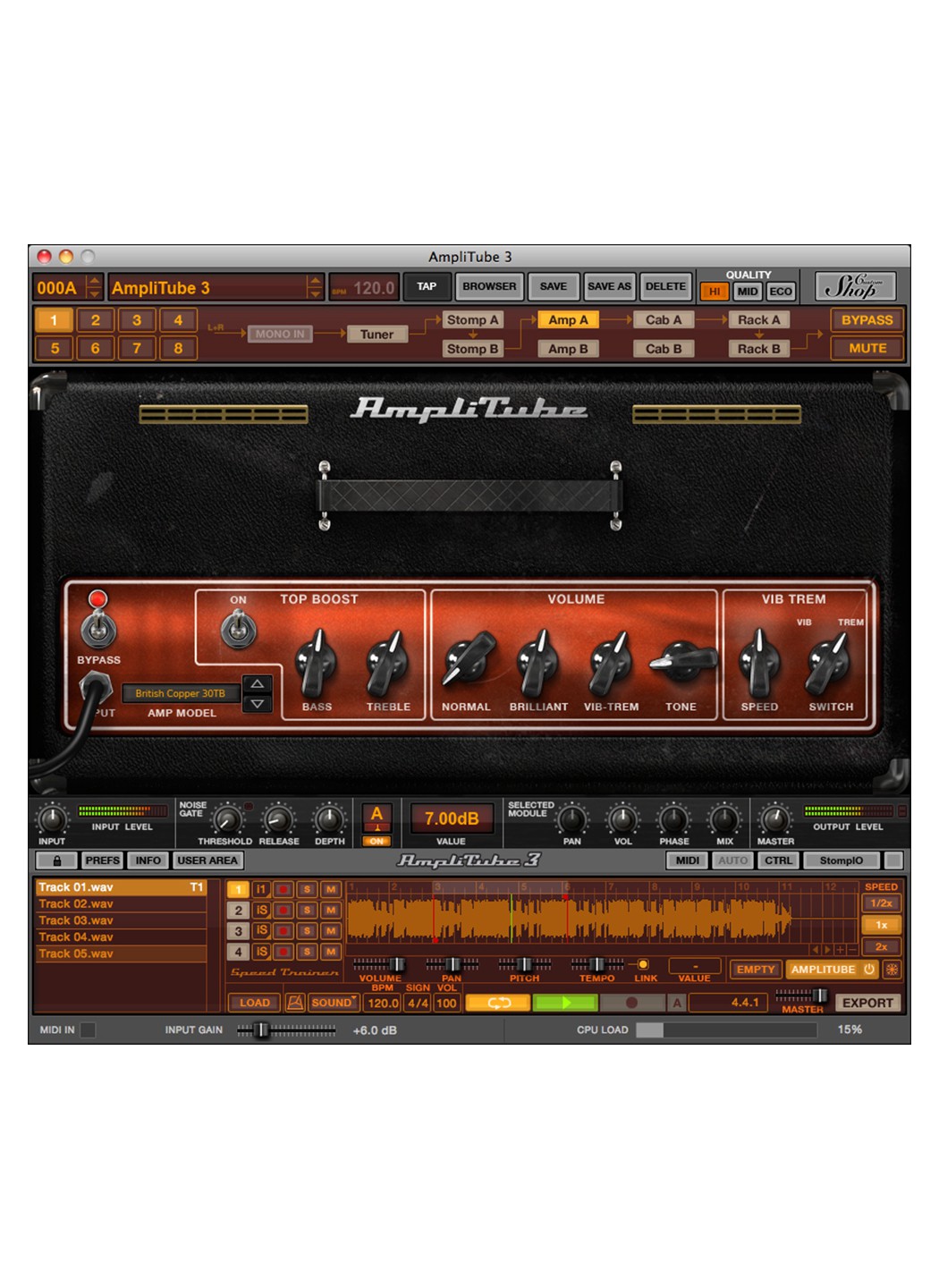Adjust the noise gate DEPTH knob
The image size is (939, 1288).
pos(329,819)
